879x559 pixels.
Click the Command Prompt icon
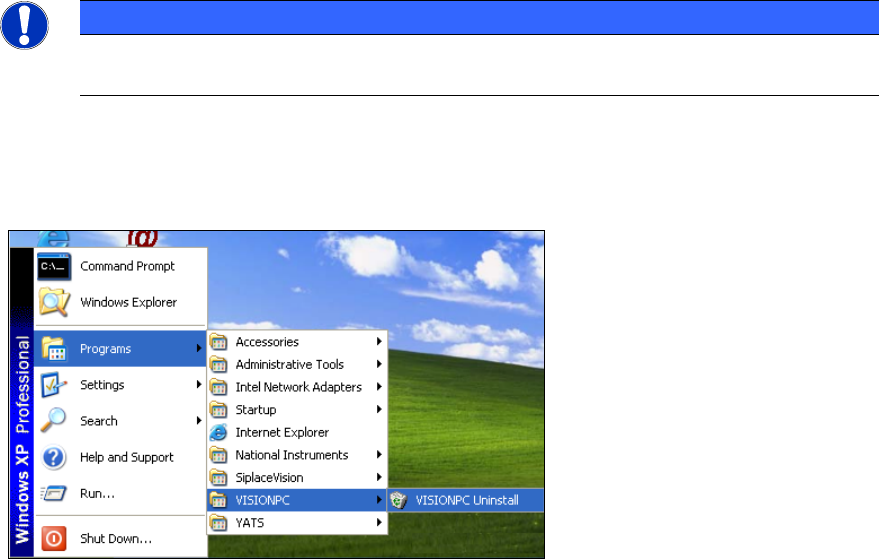tap(54, 266)
